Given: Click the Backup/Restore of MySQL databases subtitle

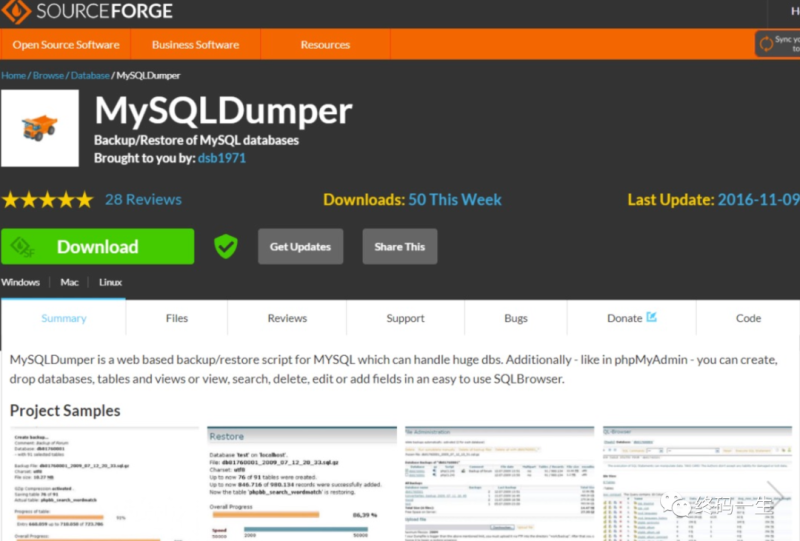Looking at the screenshot, I should coord(196,140).
